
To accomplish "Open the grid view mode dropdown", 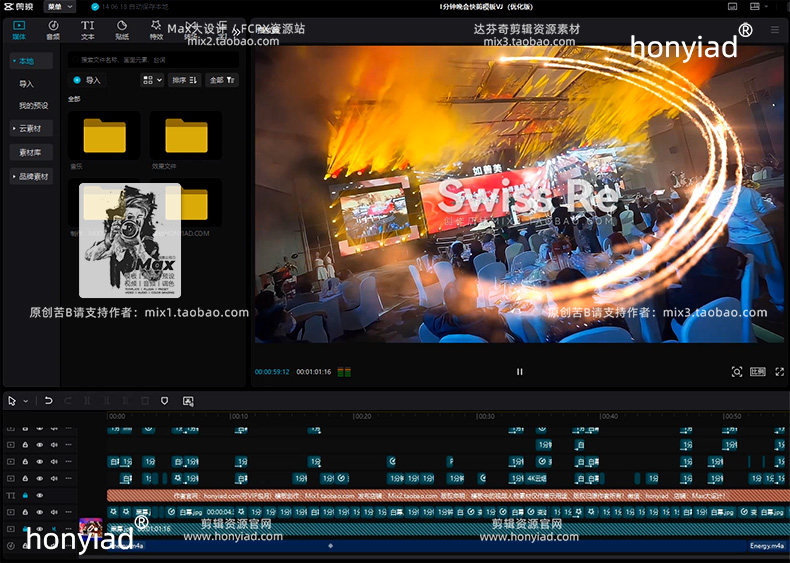I will click(152, 80).
